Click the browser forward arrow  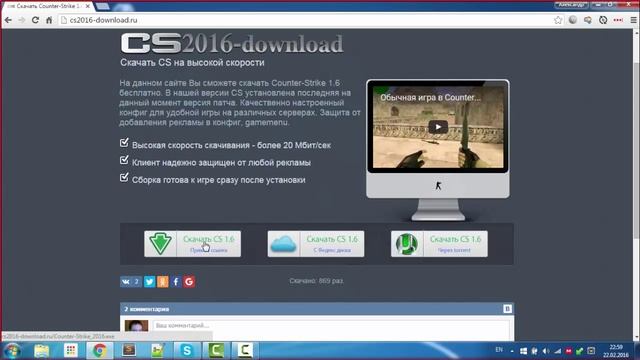(22, 20)
